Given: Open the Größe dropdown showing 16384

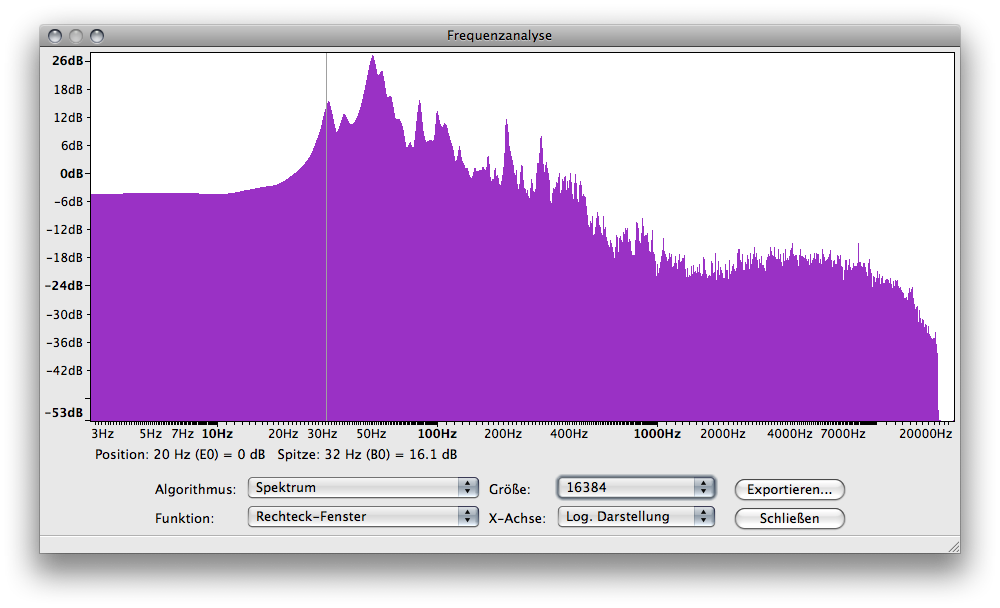Looking at the screenshot, I should click(x=636, y=487).
